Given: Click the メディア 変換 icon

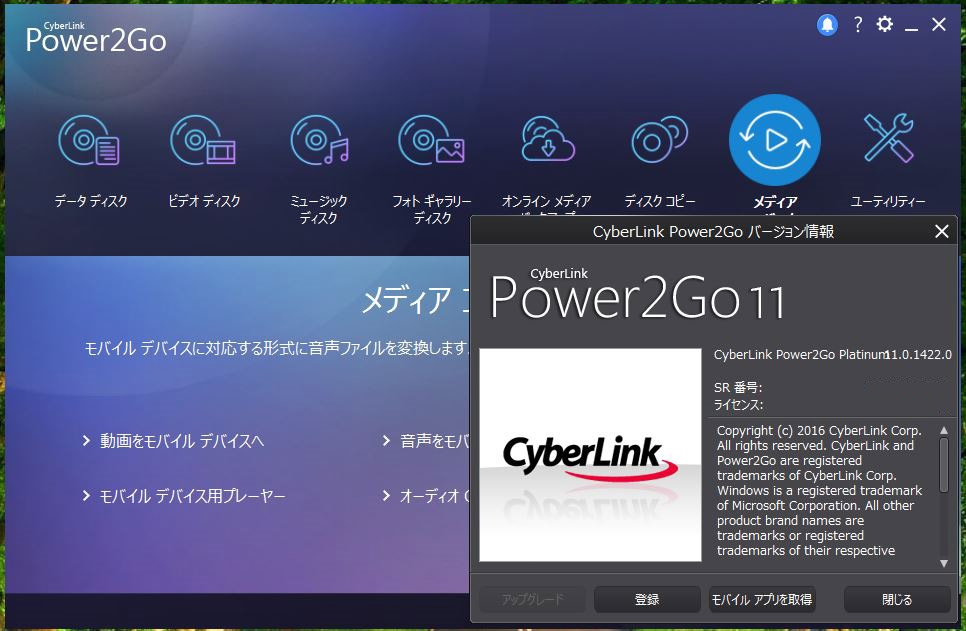Looking at the screenshot, I should (x=774, y=140).
